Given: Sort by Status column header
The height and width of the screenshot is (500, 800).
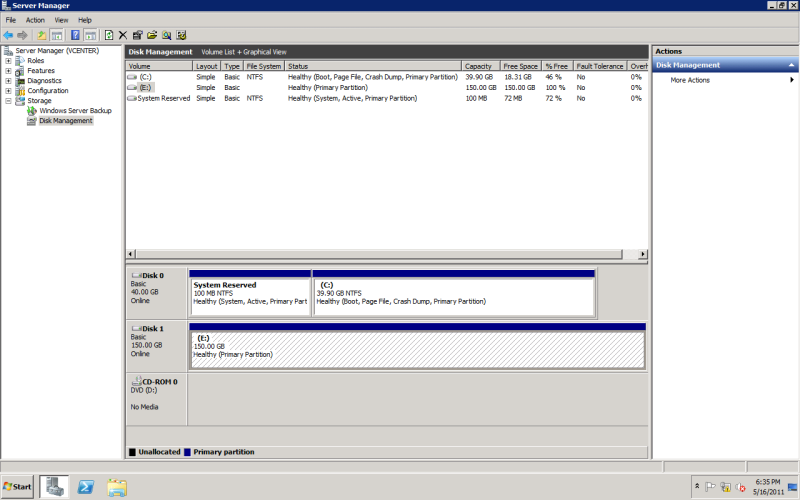Looking at the screenshot, I should pyautogui.click(x=373, y=66).
